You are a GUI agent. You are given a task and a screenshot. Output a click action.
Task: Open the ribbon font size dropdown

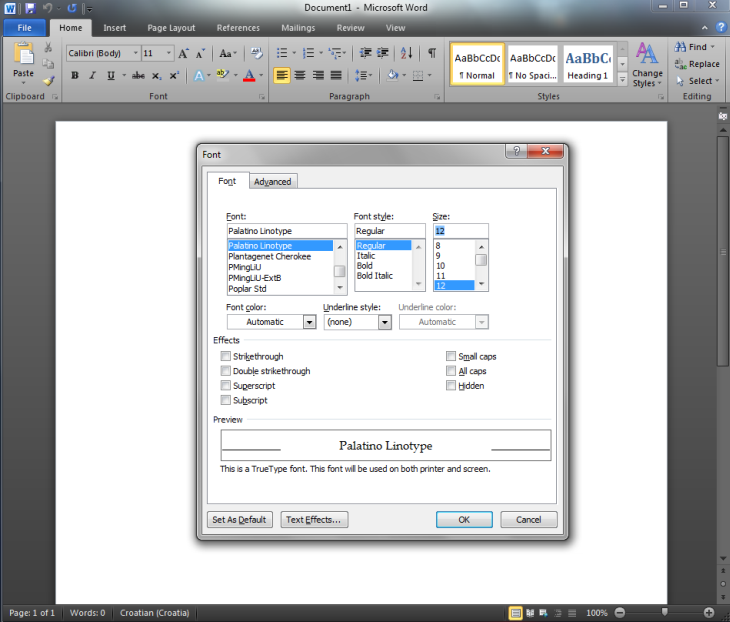pos(168,53)
